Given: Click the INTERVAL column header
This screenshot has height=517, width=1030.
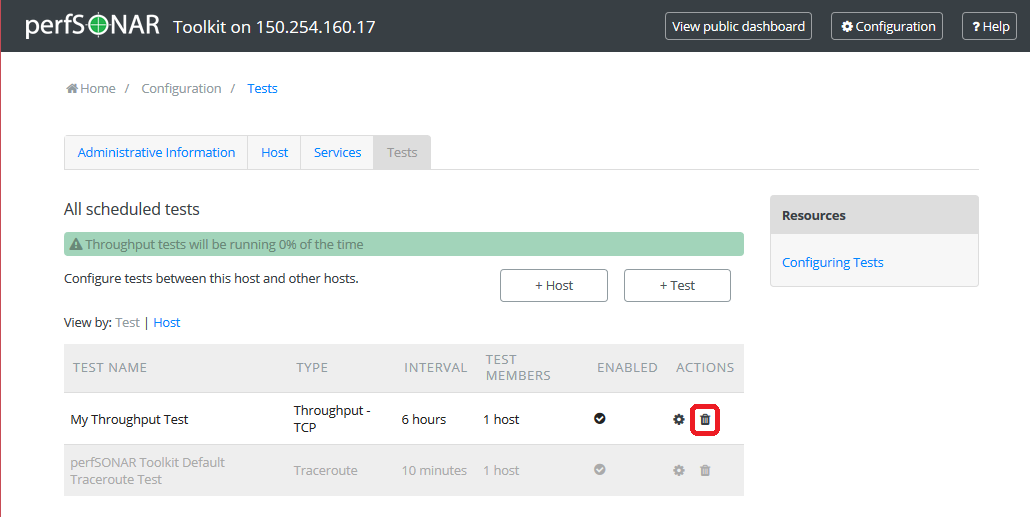Looking at the screenshot, I should tap(436, 368).
